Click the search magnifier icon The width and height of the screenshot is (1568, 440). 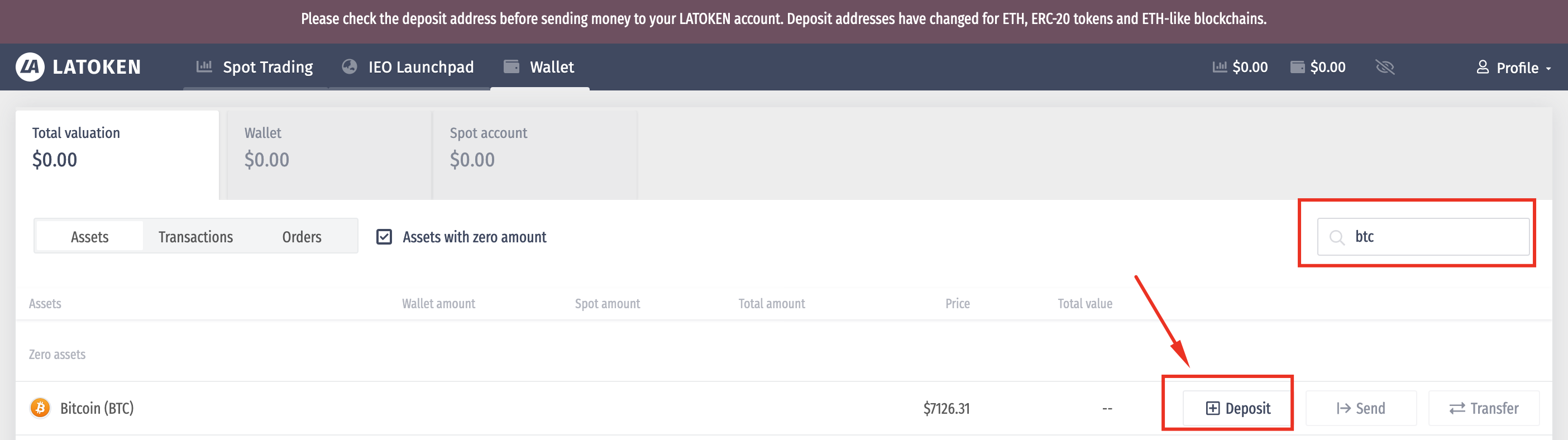[x=1337, y=237]
